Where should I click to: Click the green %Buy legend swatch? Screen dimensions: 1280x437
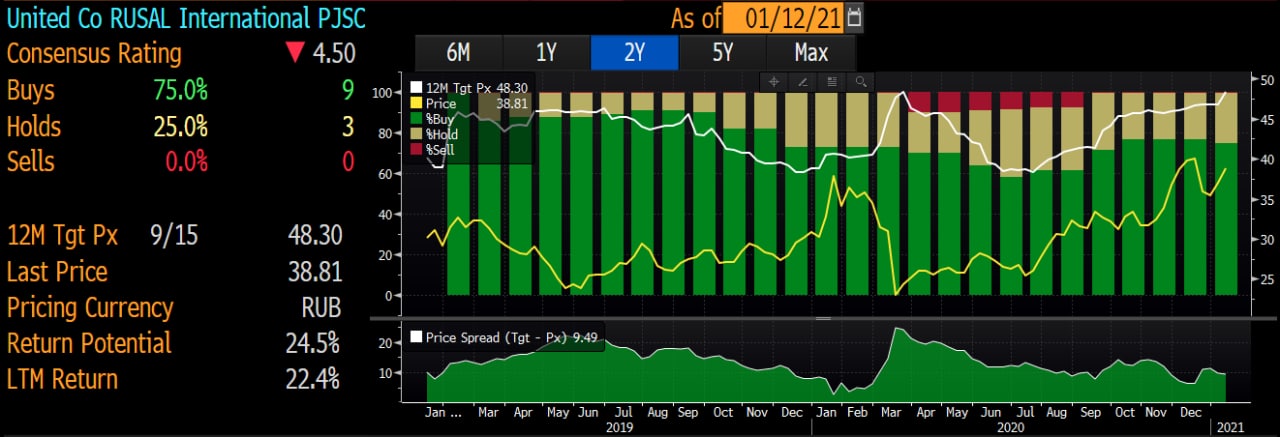(x=417, y=118)
